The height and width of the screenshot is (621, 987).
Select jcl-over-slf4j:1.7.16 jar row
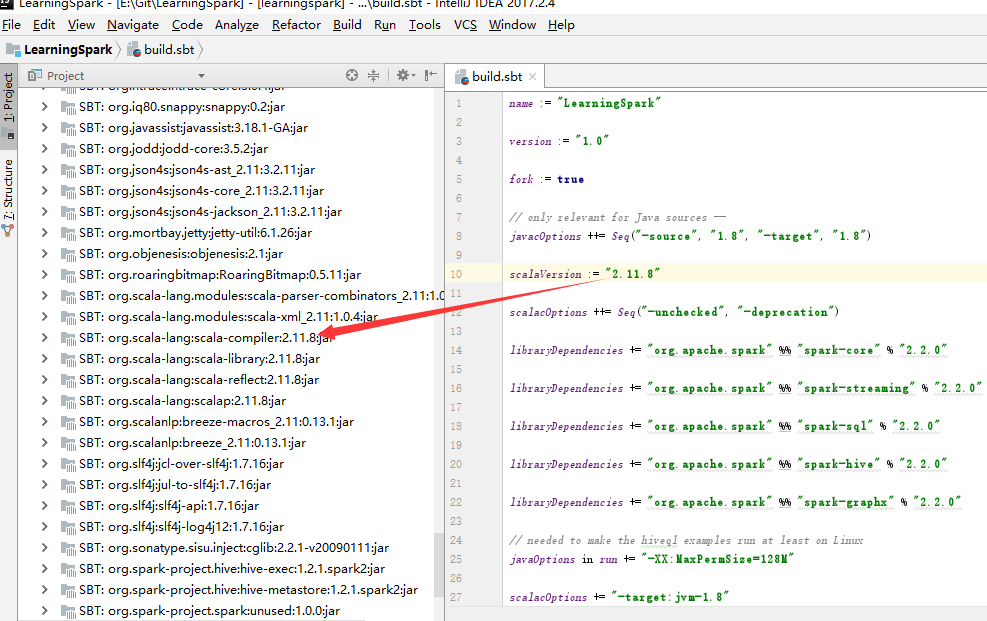226,464
